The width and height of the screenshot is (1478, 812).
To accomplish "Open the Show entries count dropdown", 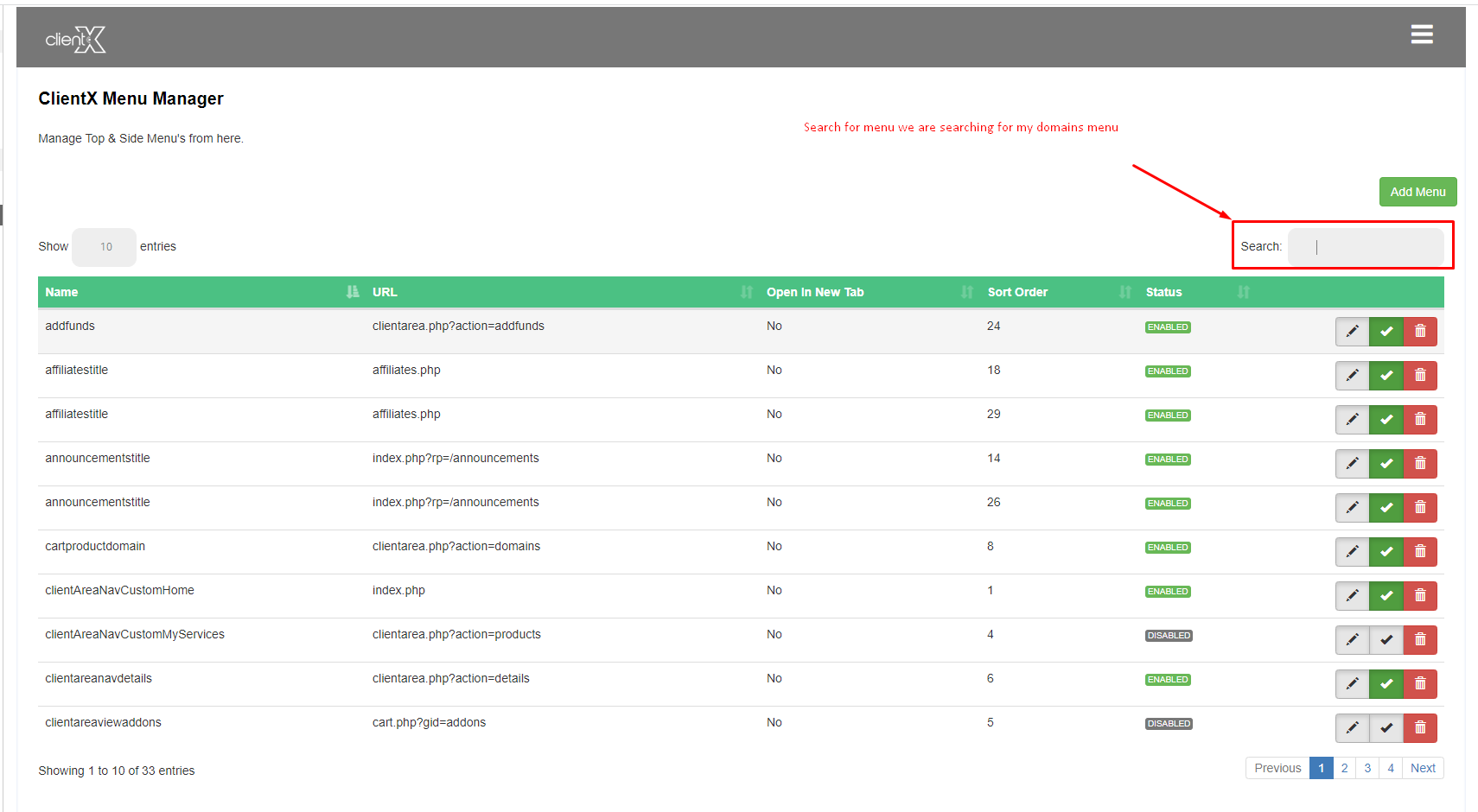I will (105, 247).
